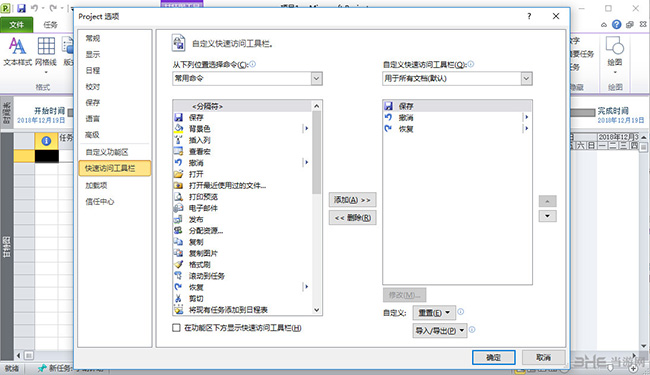The image size is (650, 375).
Task: Click the Drawing (绘图) ribbon icon
Action: point(615,46)
